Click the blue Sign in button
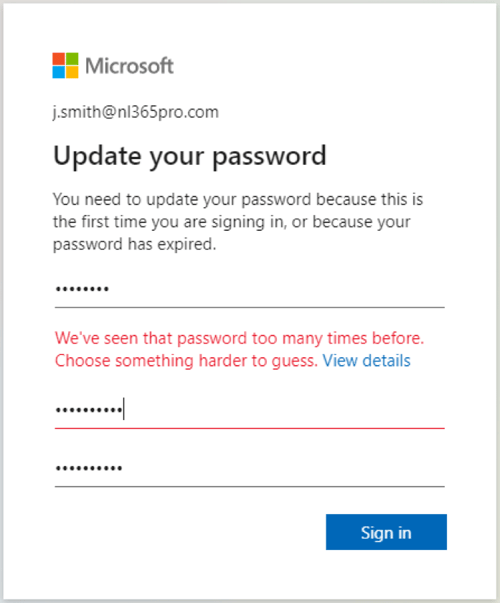The width and height of the screenshot is (500, 603). [x=386, y=532]
